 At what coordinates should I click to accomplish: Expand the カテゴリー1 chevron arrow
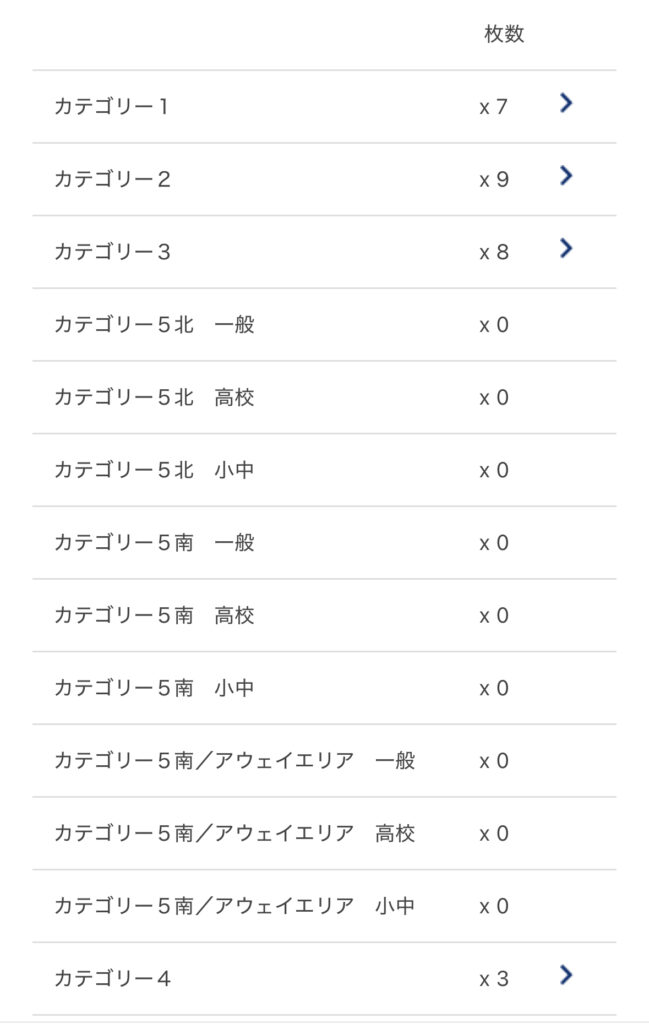[x=566, y=102]
